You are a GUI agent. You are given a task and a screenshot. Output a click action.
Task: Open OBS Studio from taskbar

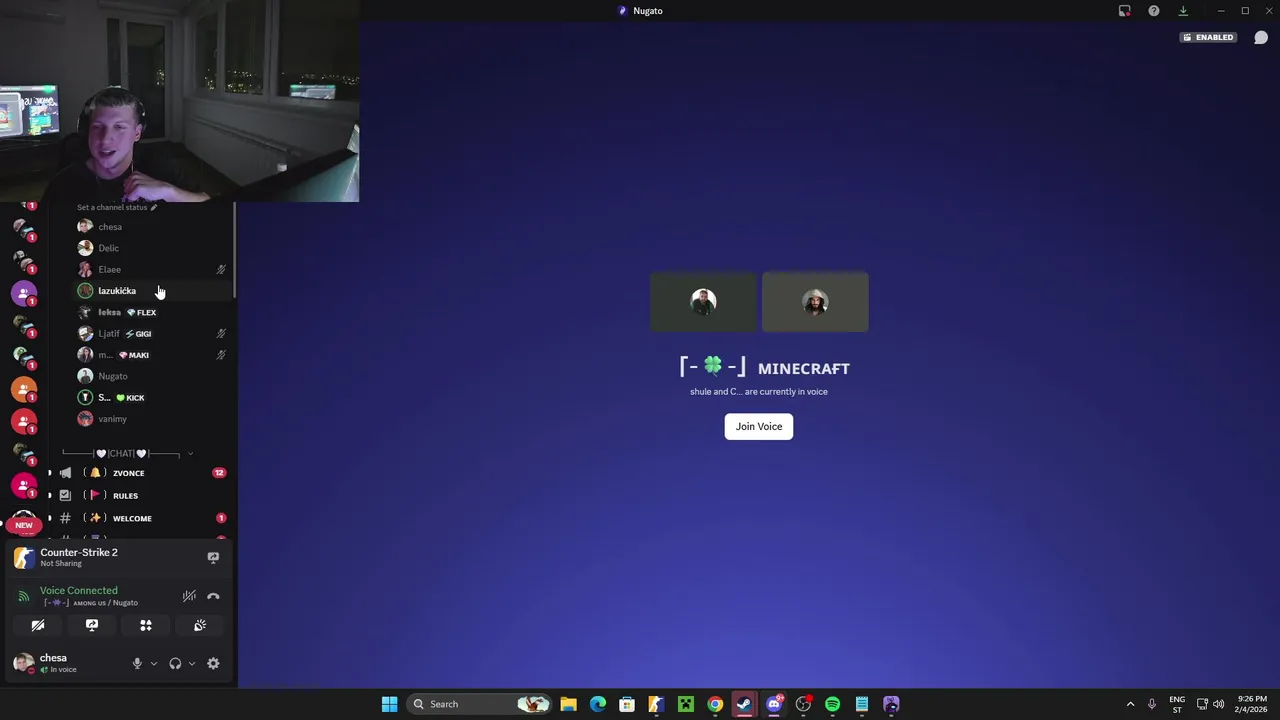pyautogui.click(x=803, y=704)
